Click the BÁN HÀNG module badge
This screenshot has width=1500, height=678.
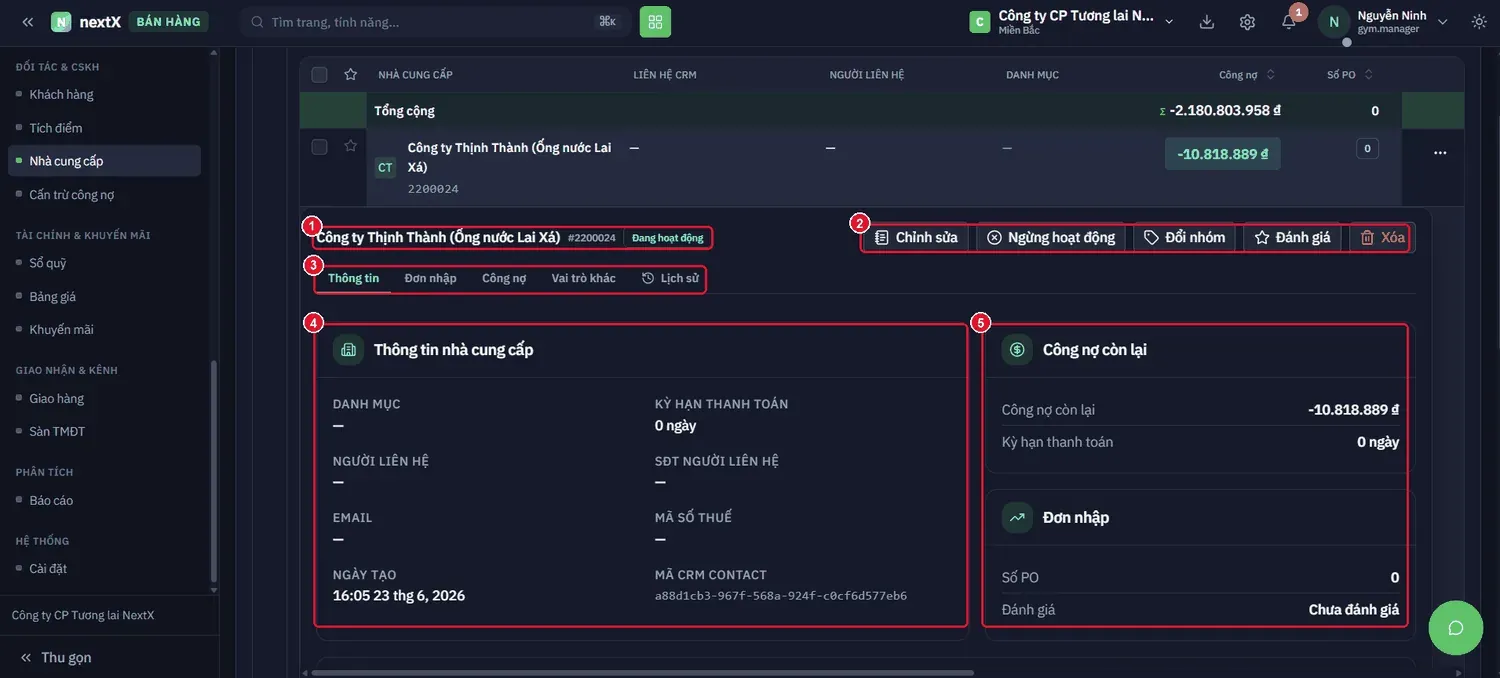[168, 21]
